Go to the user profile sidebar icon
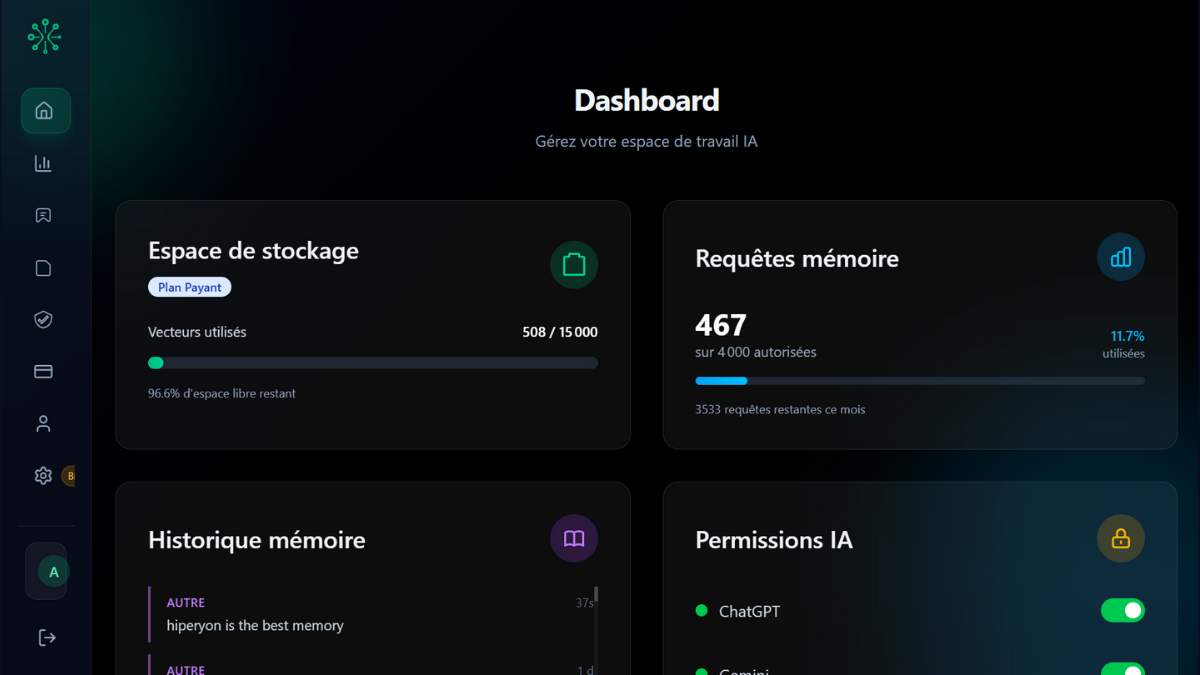 43,424
